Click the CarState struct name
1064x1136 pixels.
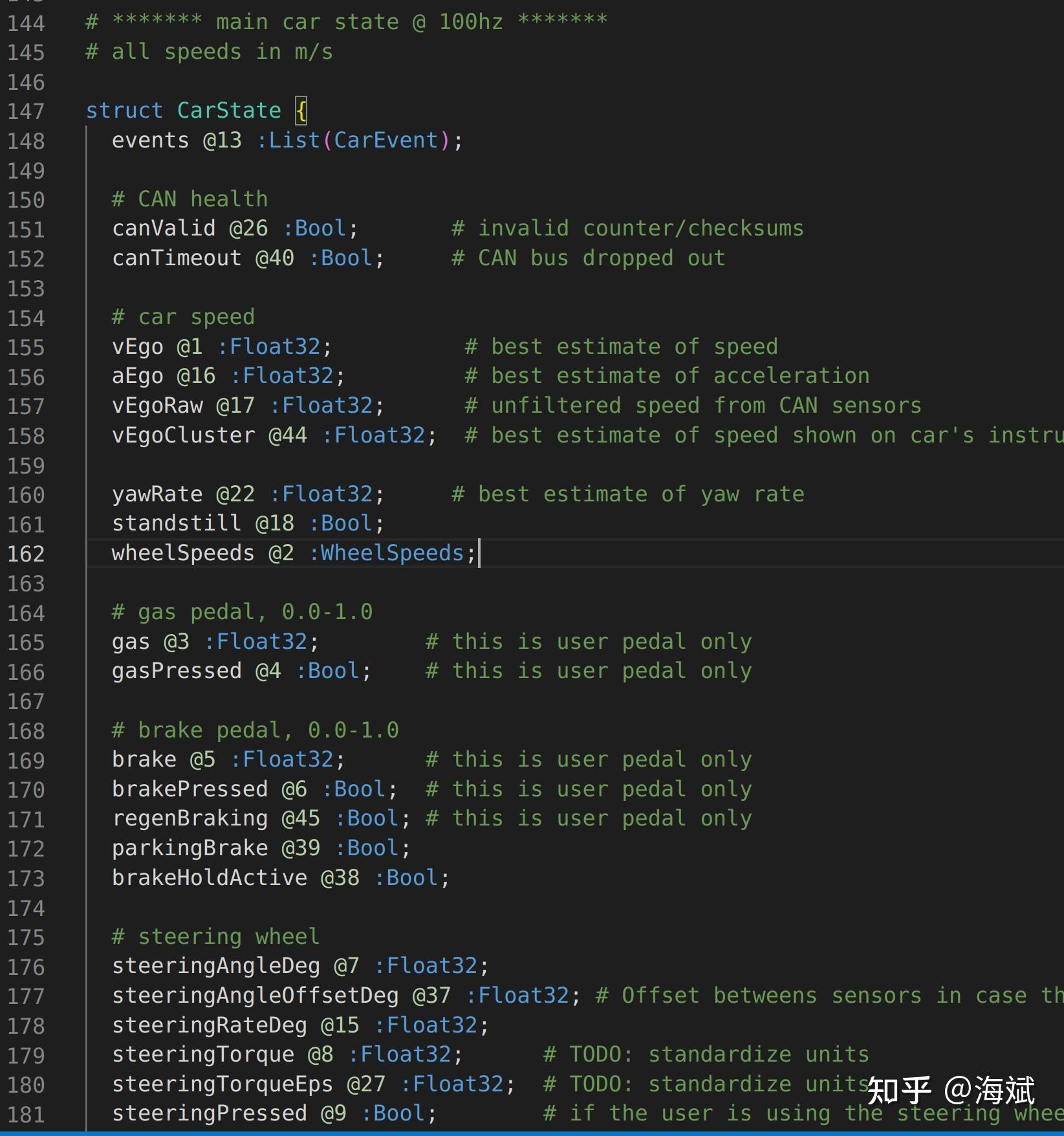click(228, 110)
